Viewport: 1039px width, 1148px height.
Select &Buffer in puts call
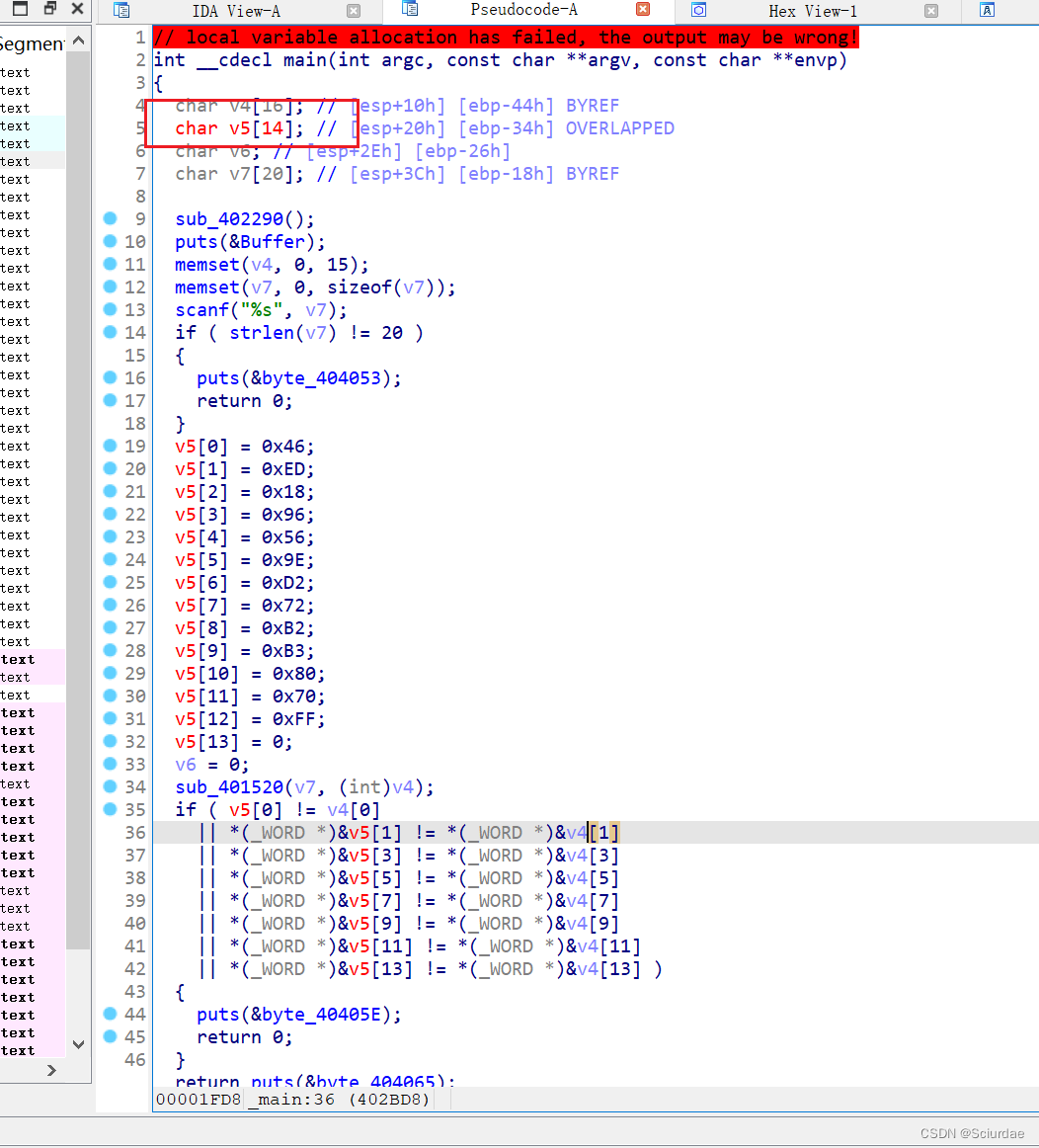tap(267, 242)
